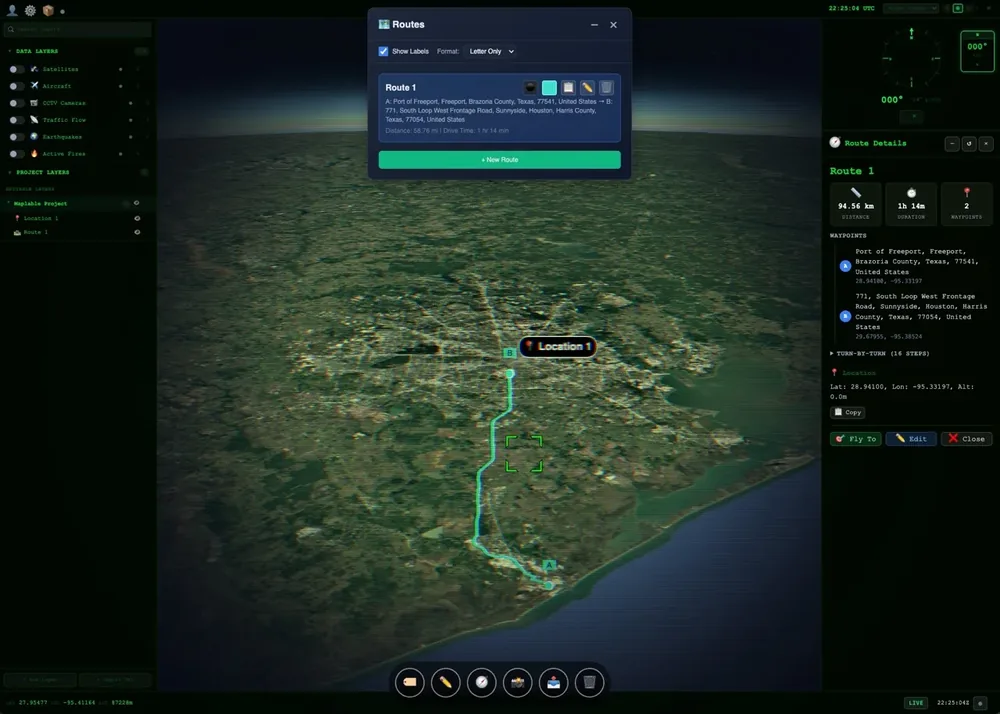Select the Route 1 card in Routes
The height and width of the screenshot is (714, 1000).
(499, 108)
